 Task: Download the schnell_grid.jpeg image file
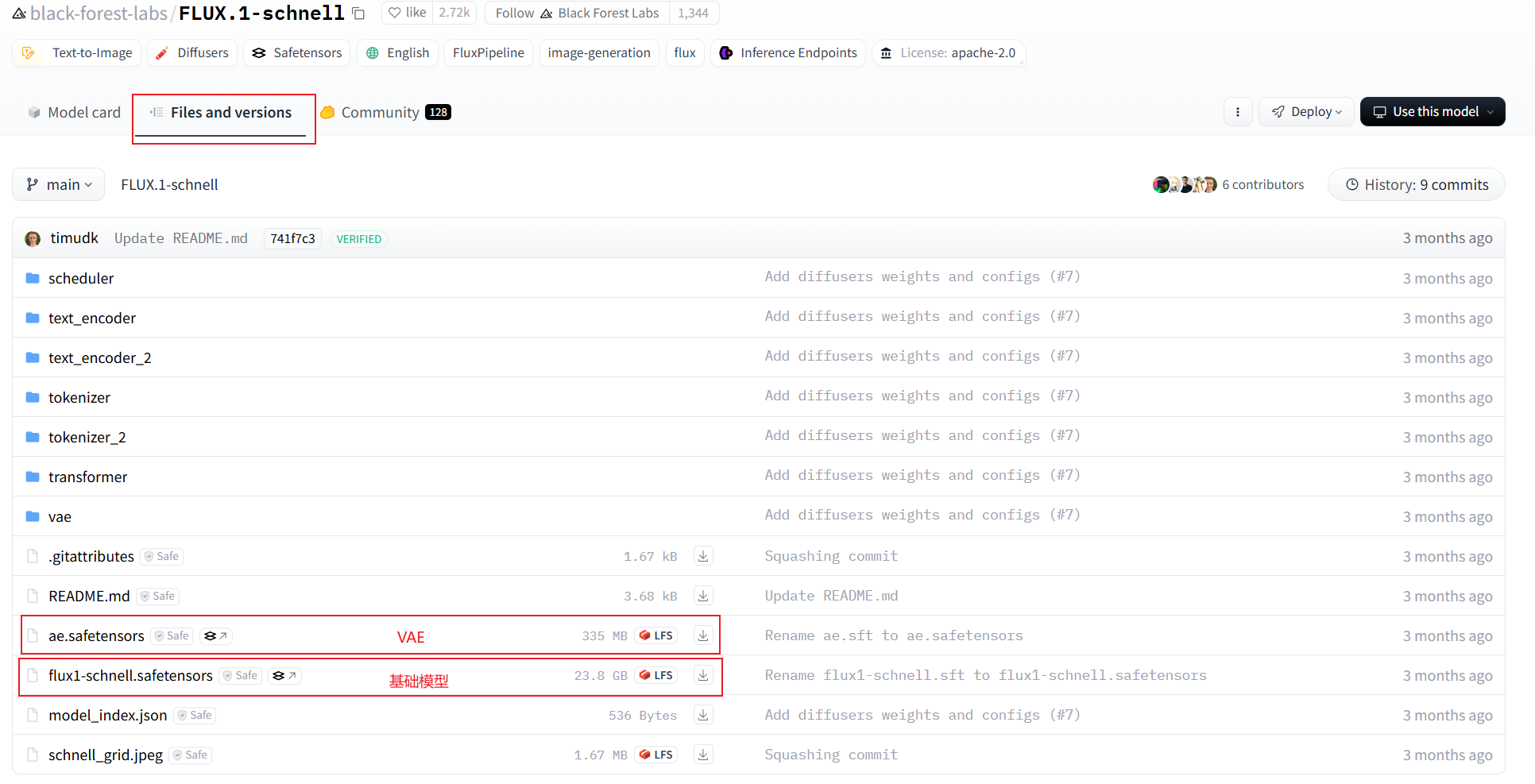[703, 755]
